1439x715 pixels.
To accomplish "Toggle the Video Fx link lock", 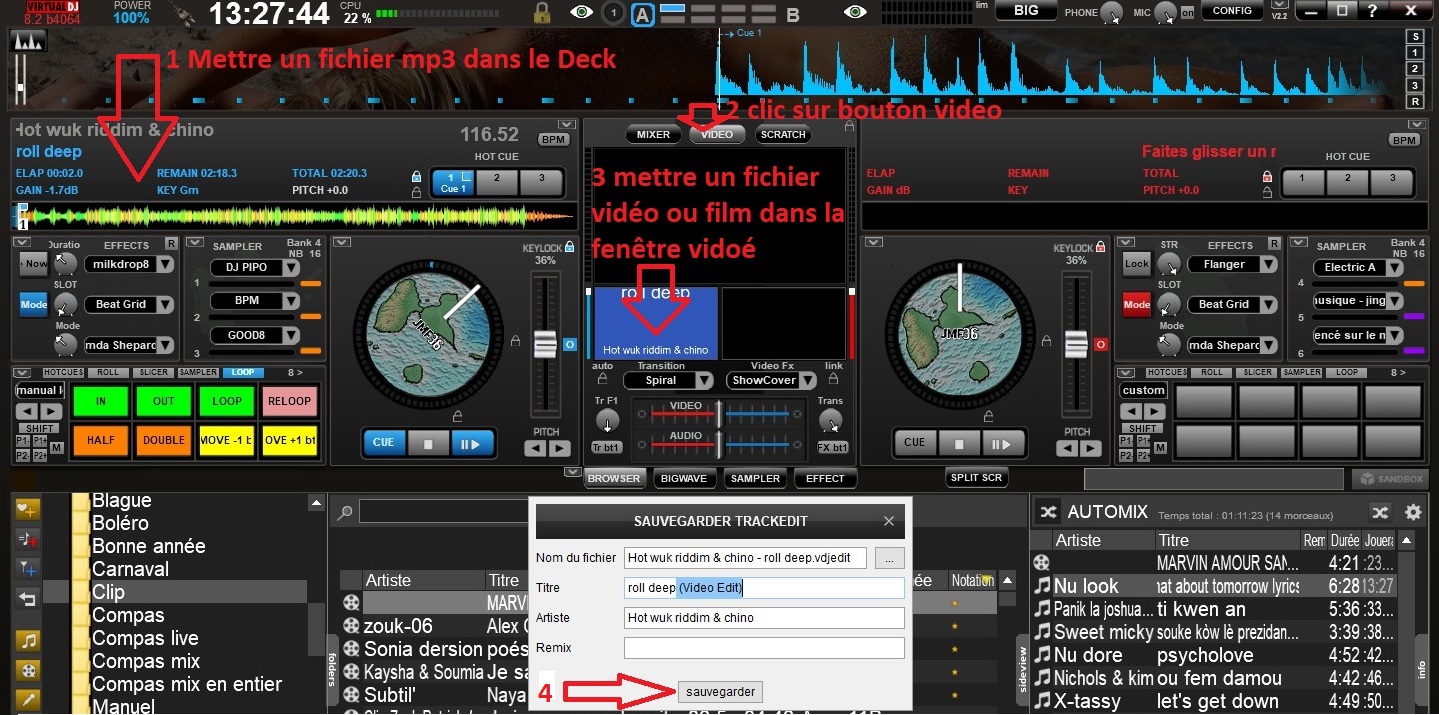I will pos(834,379).
